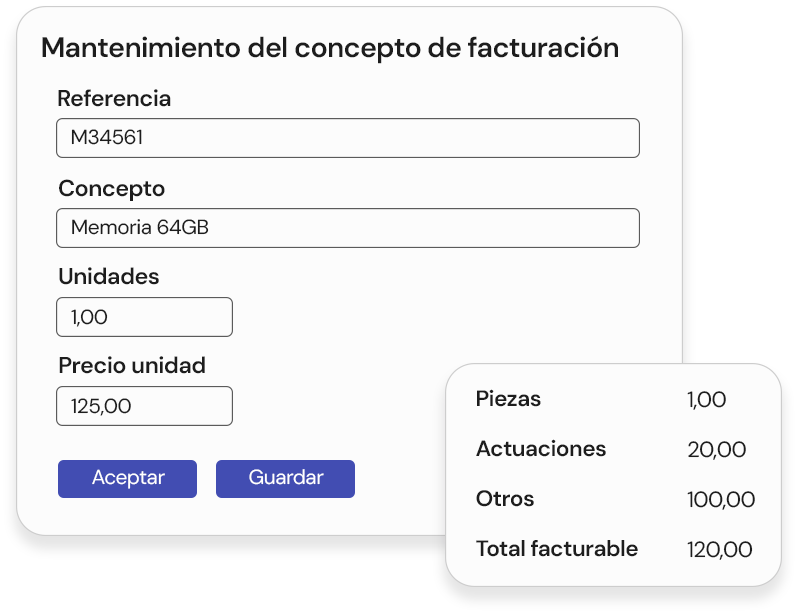This screenshot has height=611, width=800.
Task: Click the Precio unidad label
Action: (130, 366)
